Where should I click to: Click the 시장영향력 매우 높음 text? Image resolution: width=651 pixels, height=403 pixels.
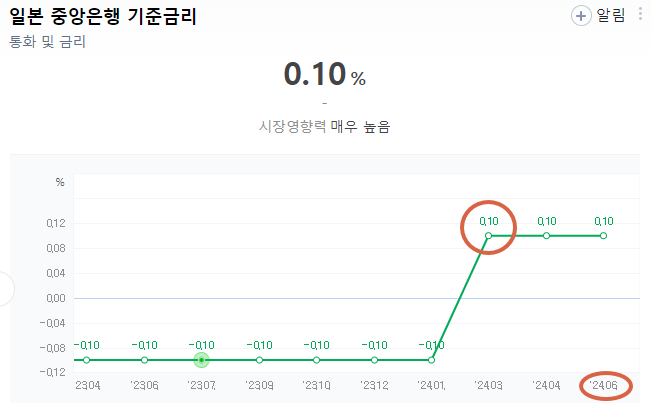(325, 127)
